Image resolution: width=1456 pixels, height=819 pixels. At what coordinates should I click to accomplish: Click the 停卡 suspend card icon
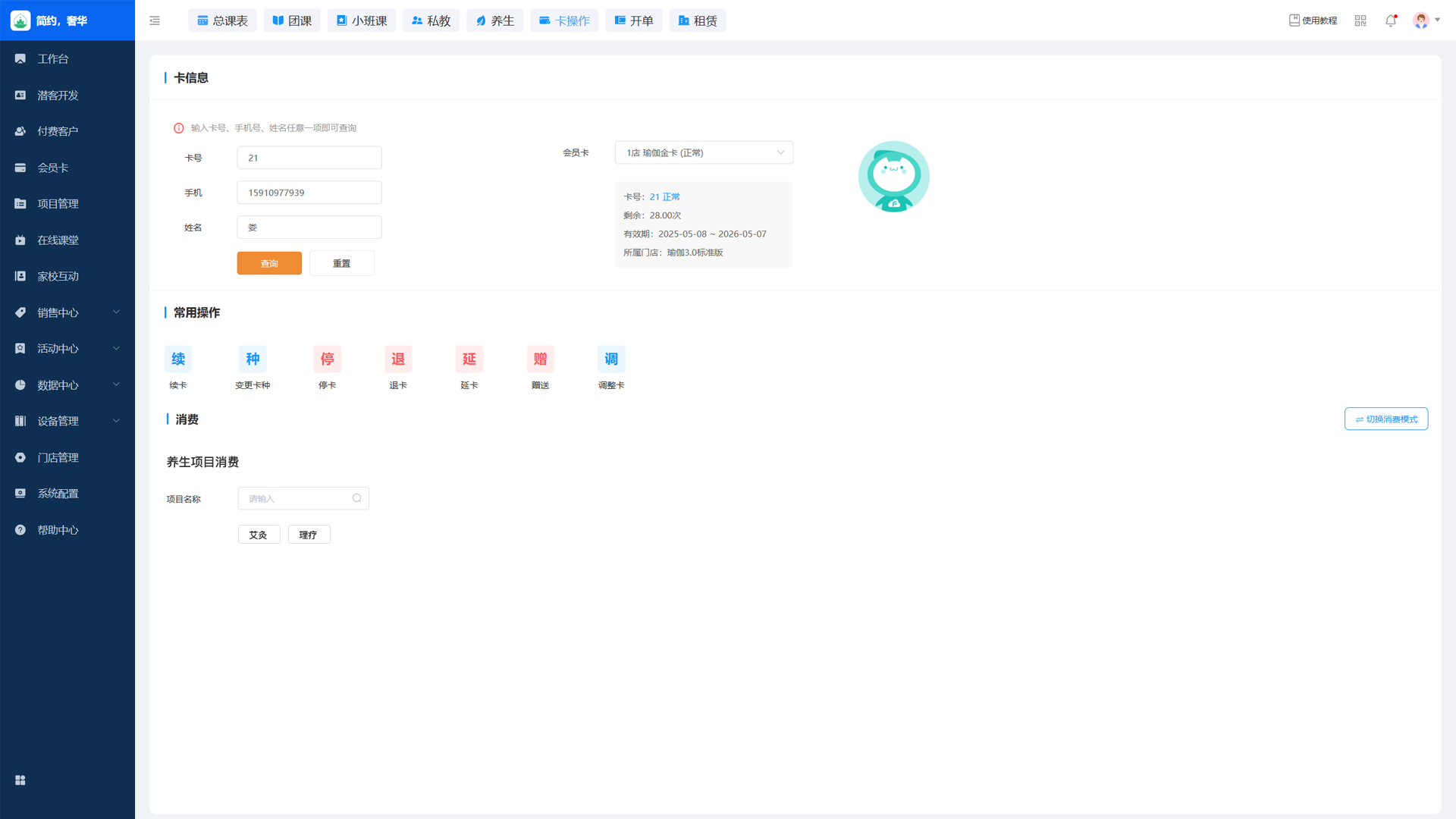(x=327, y=359)
